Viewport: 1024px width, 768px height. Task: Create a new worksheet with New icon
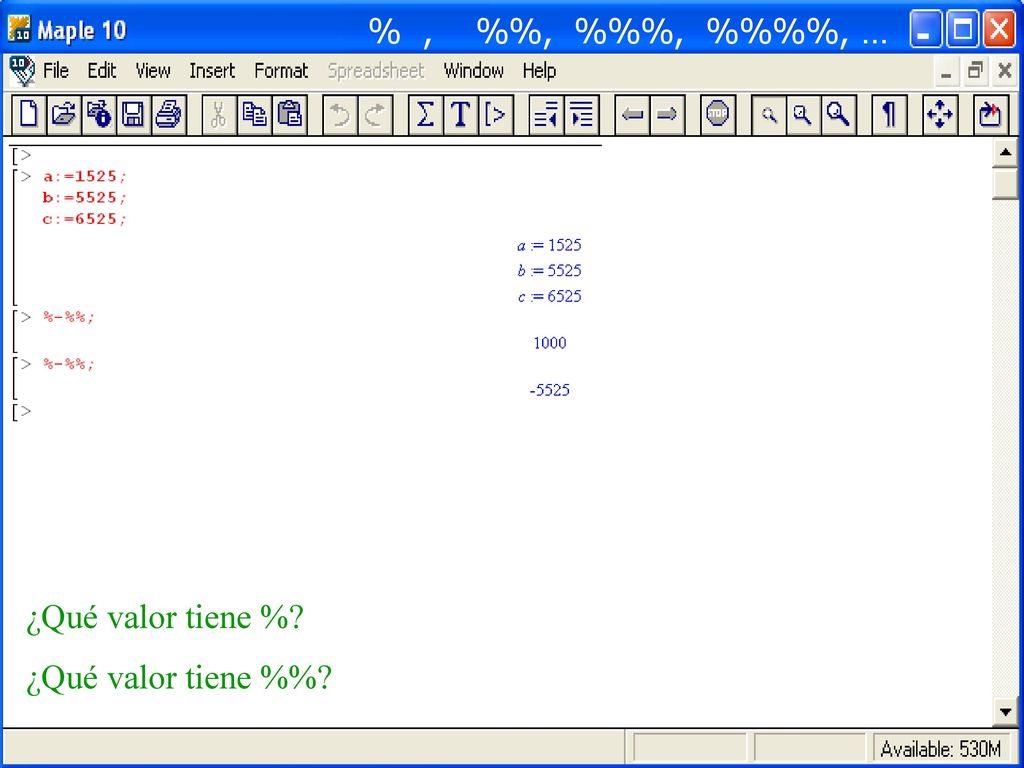pyautogui.click(x=29, y=115)
